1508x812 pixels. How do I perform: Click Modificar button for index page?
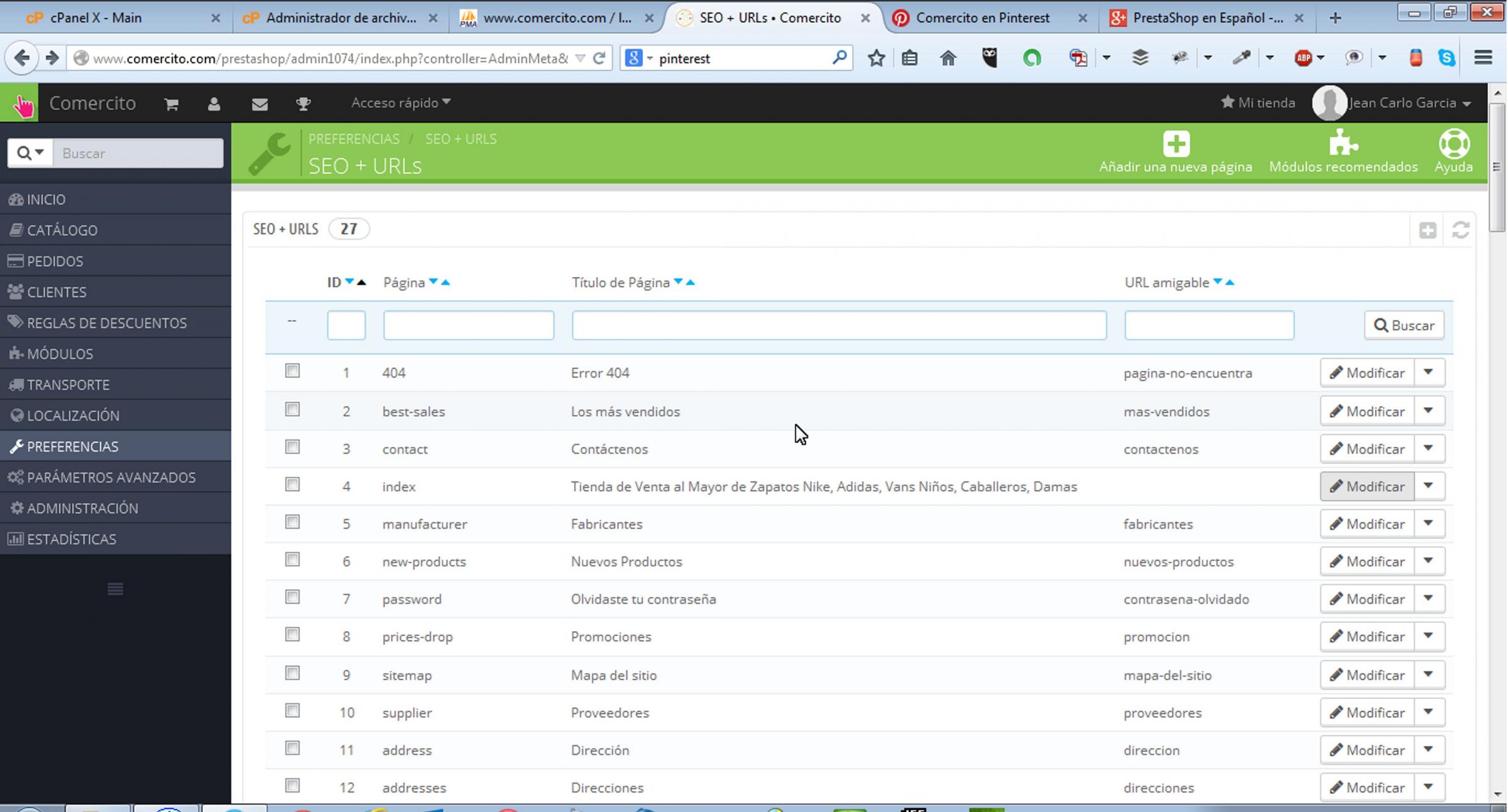pyautogui.click(x=1367, y=487)
